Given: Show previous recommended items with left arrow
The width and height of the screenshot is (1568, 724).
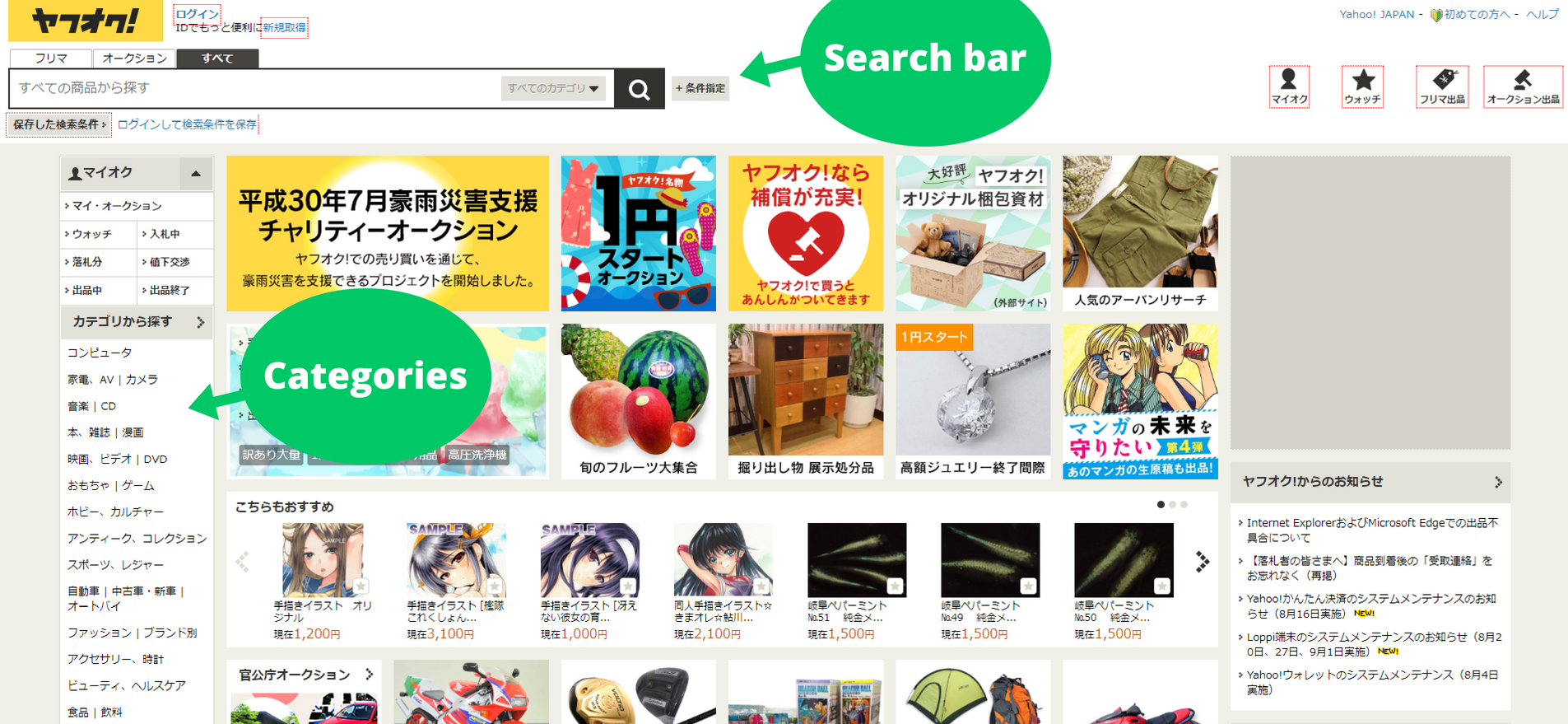Looking at the screenshot, I should click(243, 562).
